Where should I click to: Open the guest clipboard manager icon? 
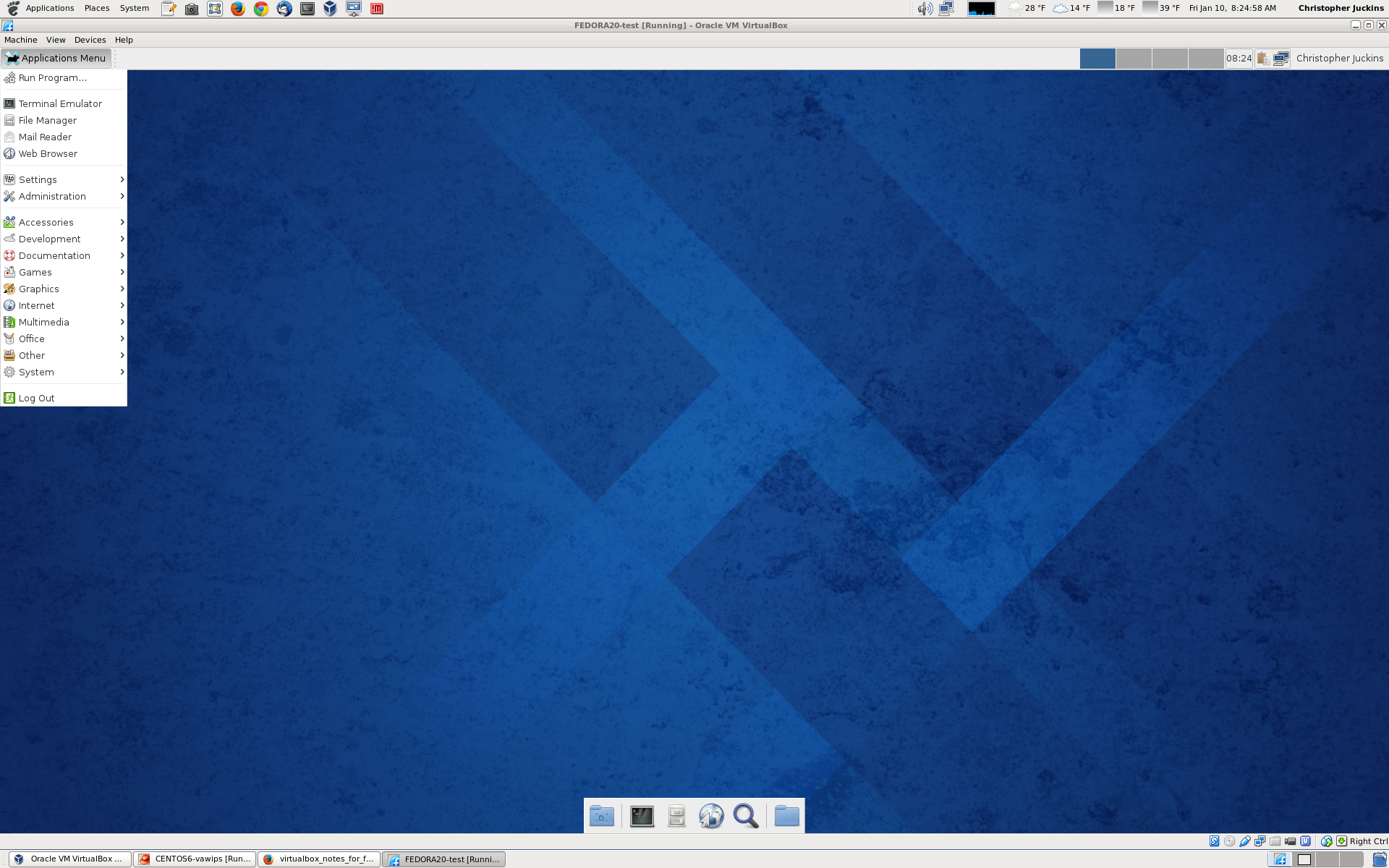point(1262,59)
